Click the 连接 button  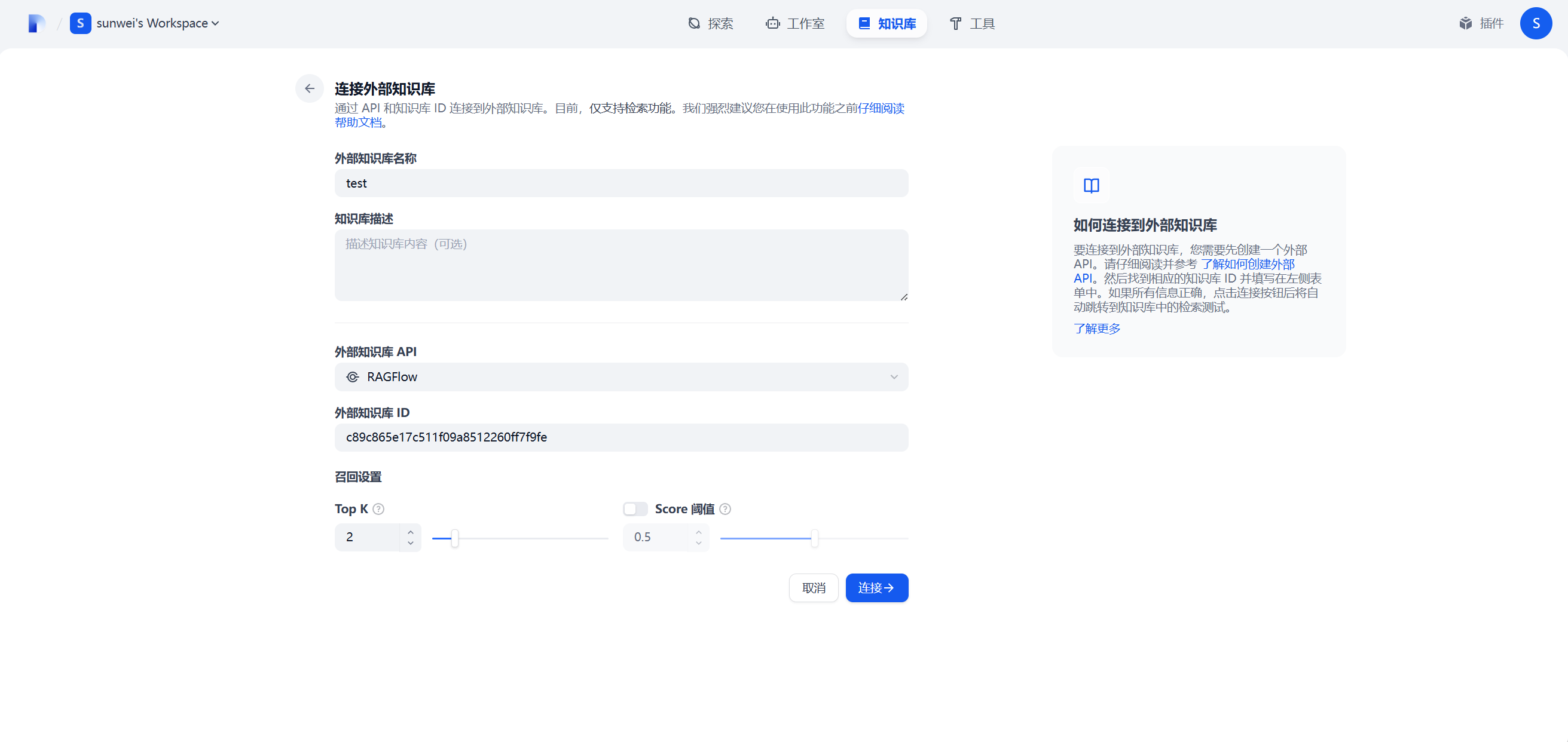876,588
